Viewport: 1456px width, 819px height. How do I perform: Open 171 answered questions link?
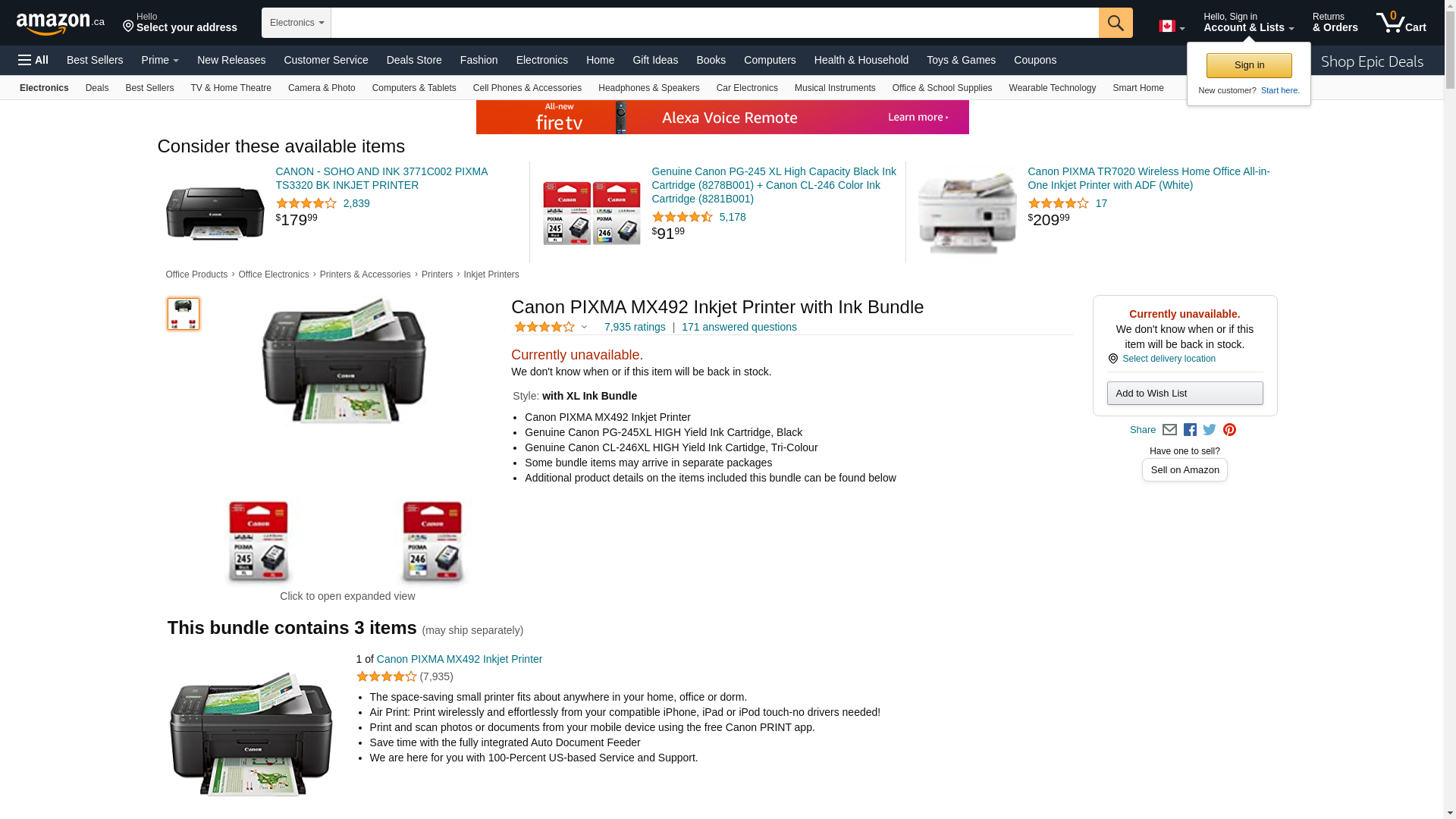(x=739, y=327)
